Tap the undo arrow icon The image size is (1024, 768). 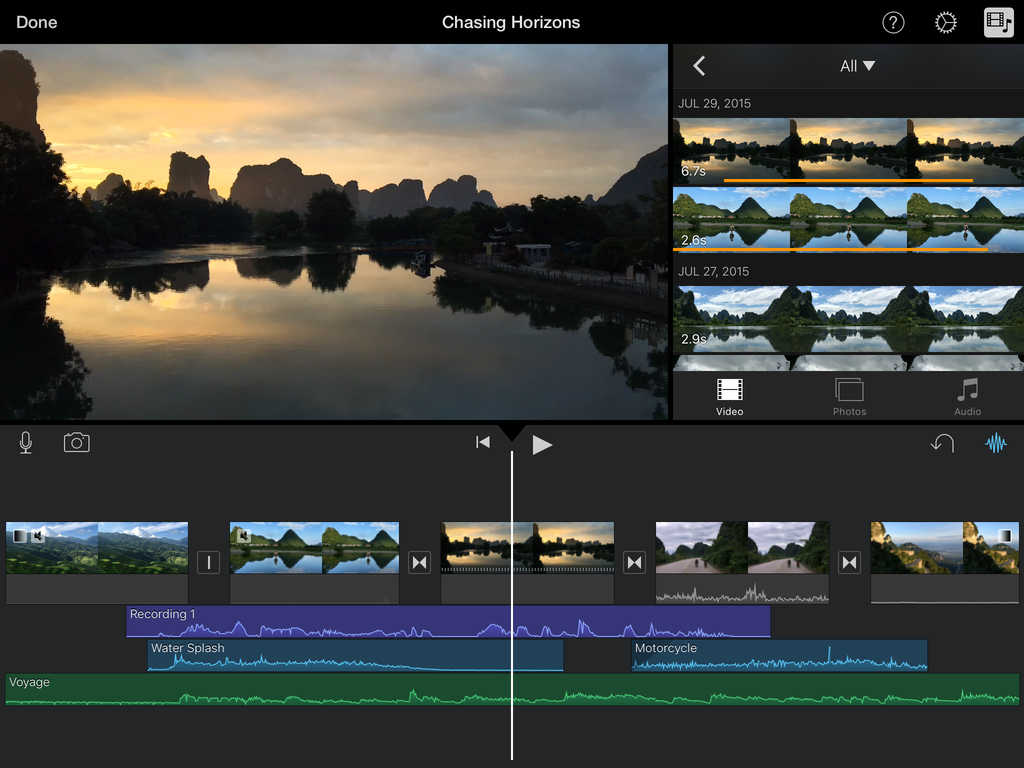click(x=941, y=443)
